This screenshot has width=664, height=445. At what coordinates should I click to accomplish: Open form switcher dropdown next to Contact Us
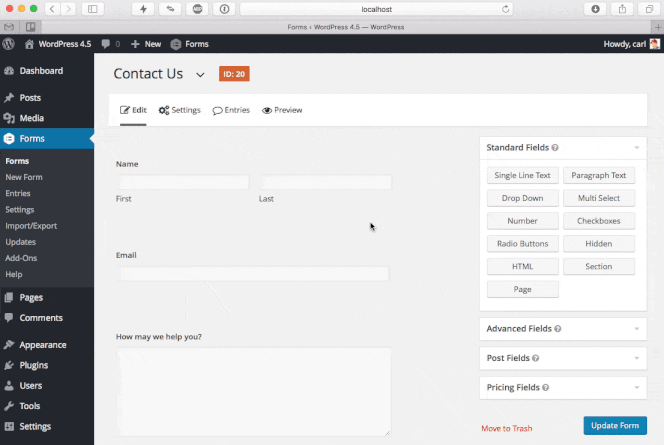click(x=200, y=75)
